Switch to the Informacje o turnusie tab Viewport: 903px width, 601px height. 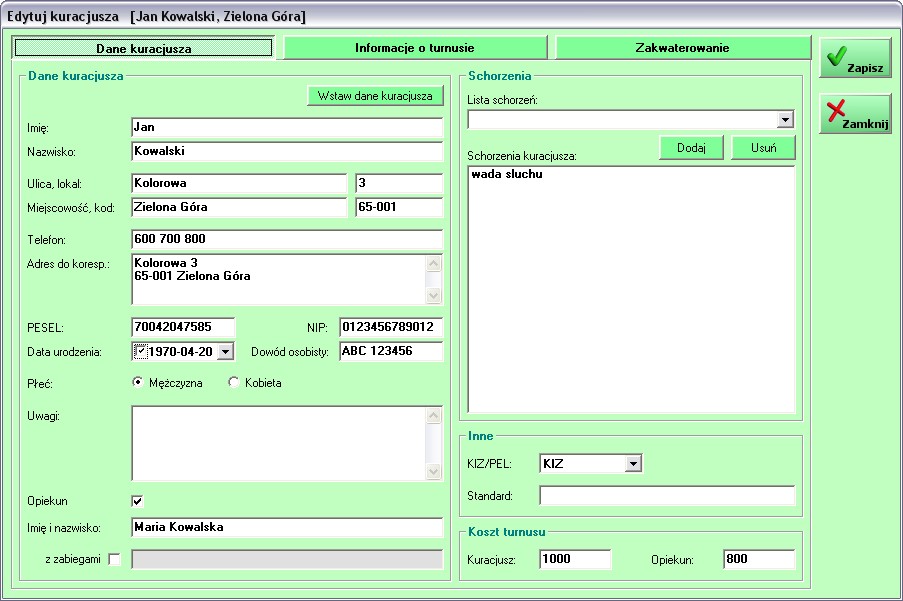point(414,48)
